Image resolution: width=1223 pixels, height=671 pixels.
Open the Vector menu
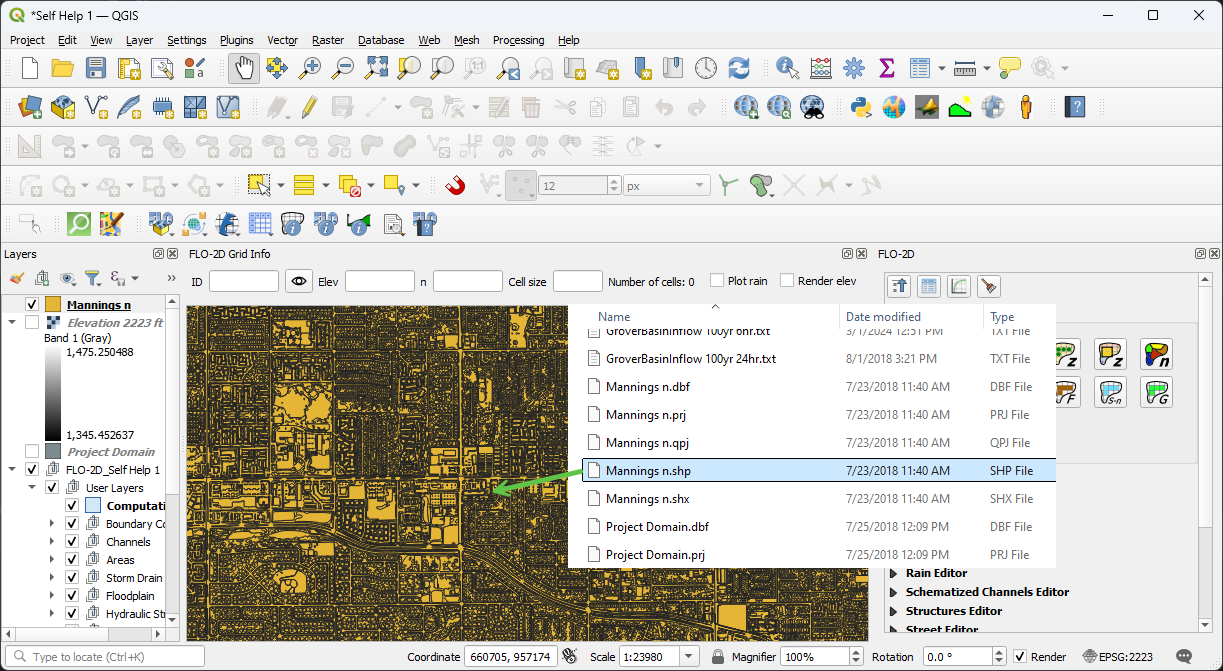coord(282,40)
